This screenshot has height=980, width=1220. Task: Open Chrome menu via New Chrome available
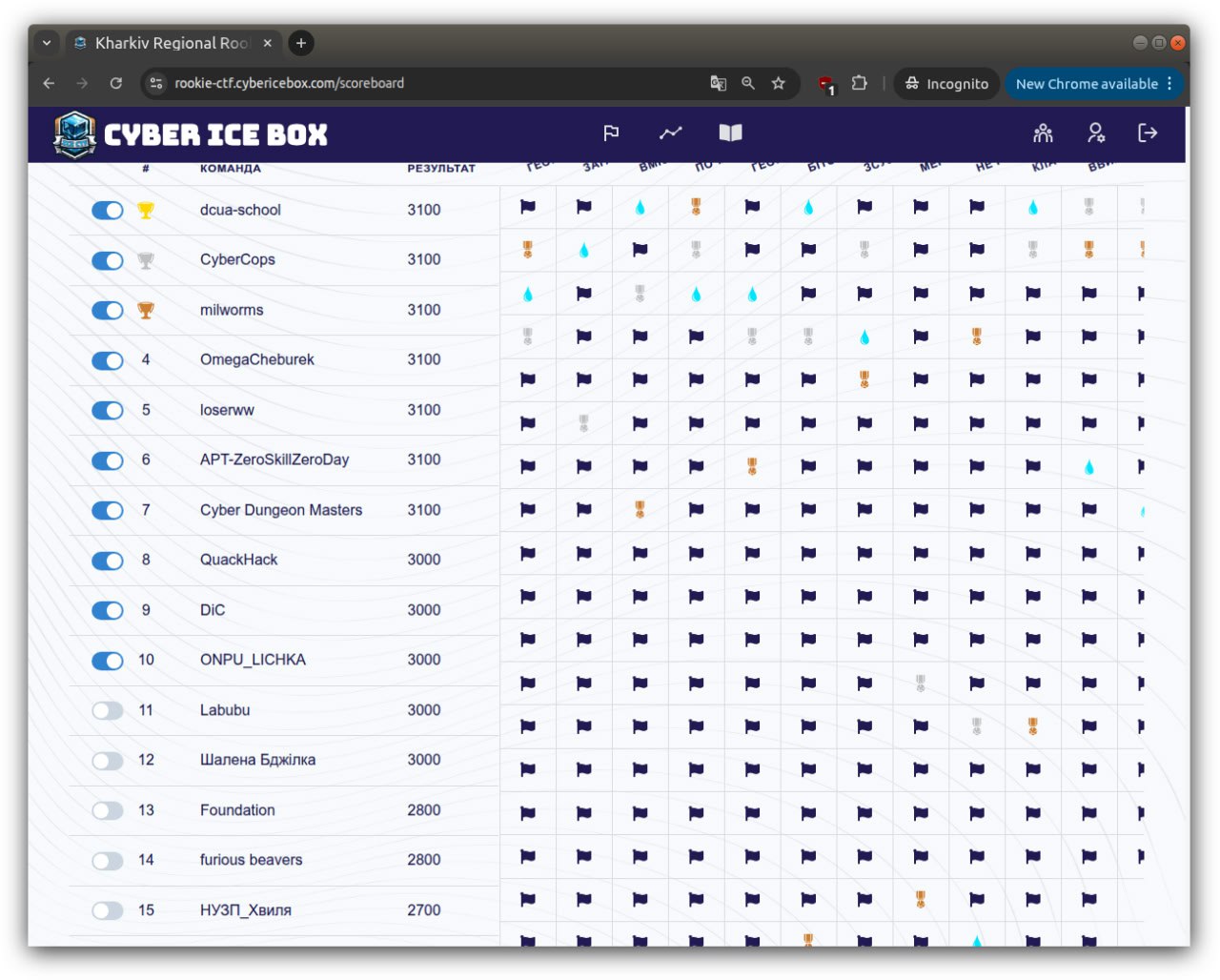[x=1093, y=84]
